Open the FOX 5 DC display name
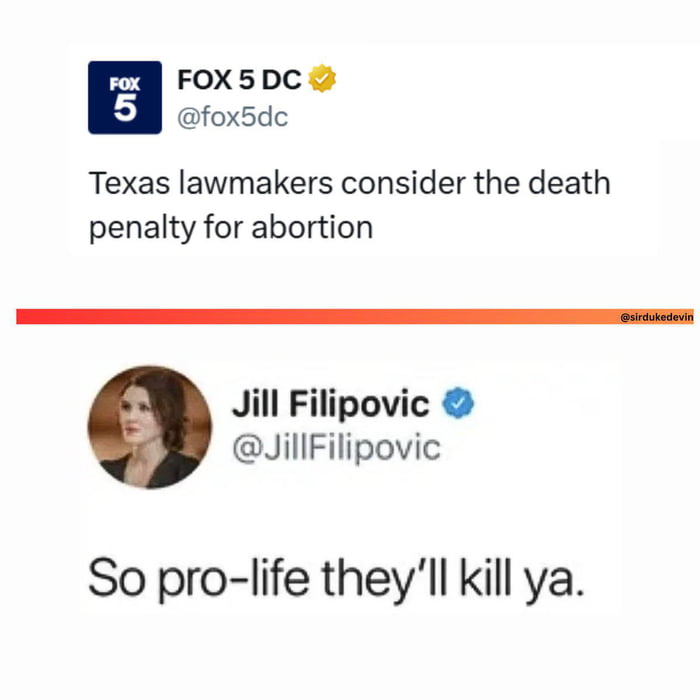Viewport: 700px width, 700px height. click(x=239, y=80)
